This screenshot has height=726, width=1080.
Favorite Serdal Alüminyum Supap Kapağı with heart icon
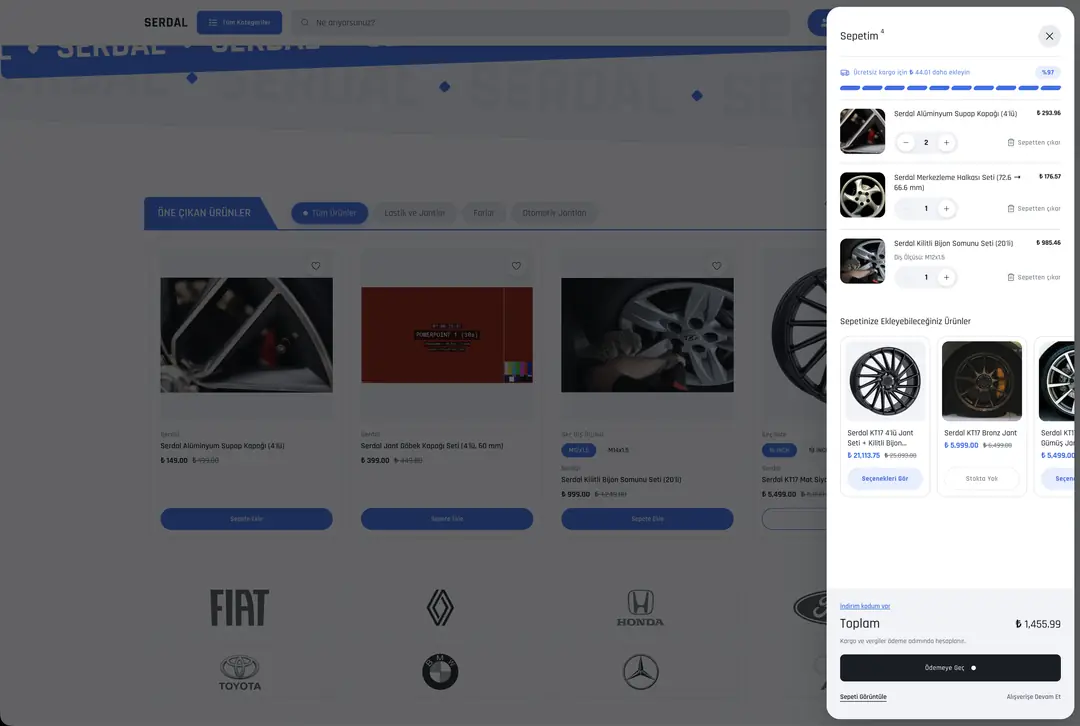315,266
